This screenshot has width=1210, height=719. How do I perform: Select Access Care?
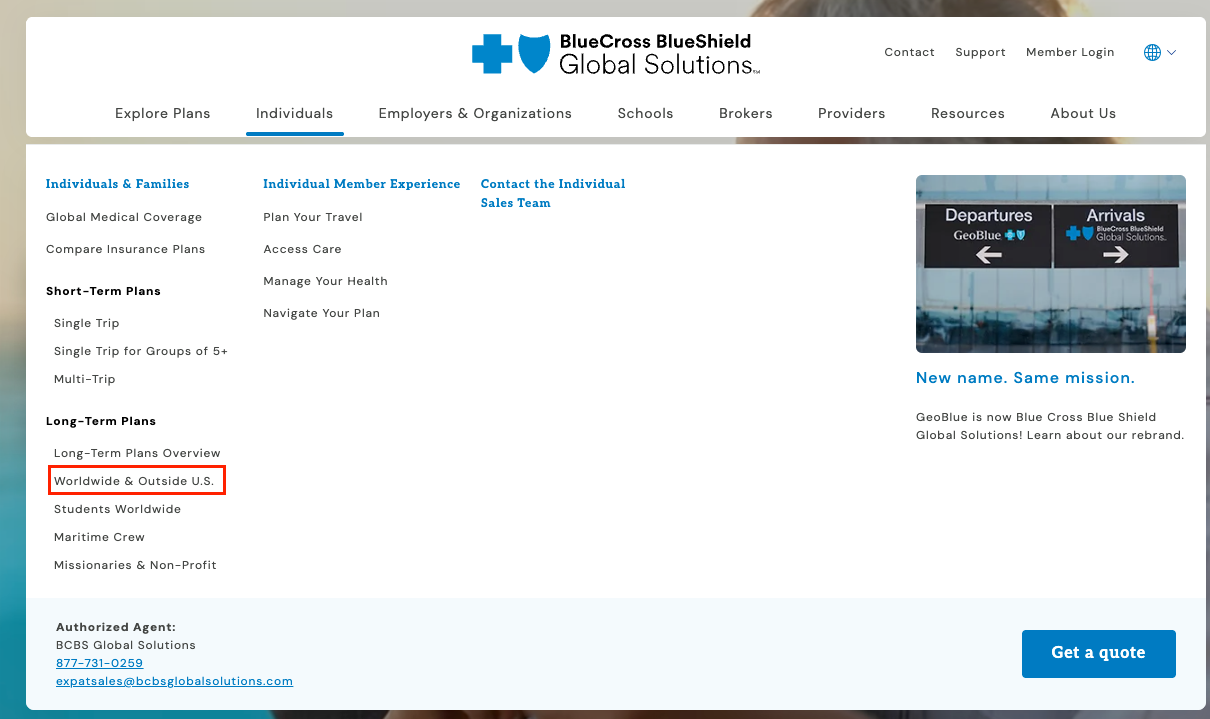(x=303, y=249)
